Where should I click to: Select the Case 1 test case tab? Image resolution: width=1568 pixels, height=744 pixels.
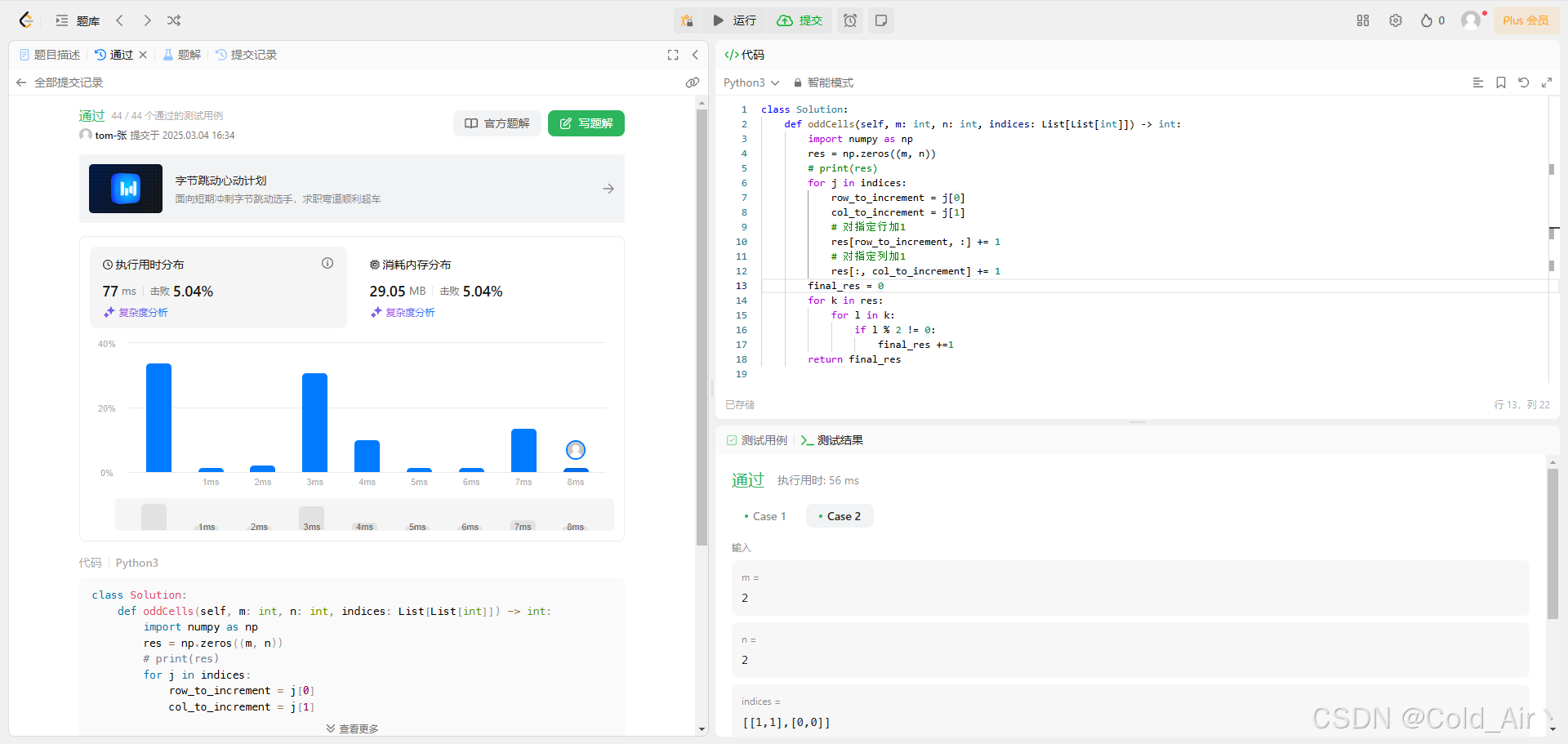point(765,515)
